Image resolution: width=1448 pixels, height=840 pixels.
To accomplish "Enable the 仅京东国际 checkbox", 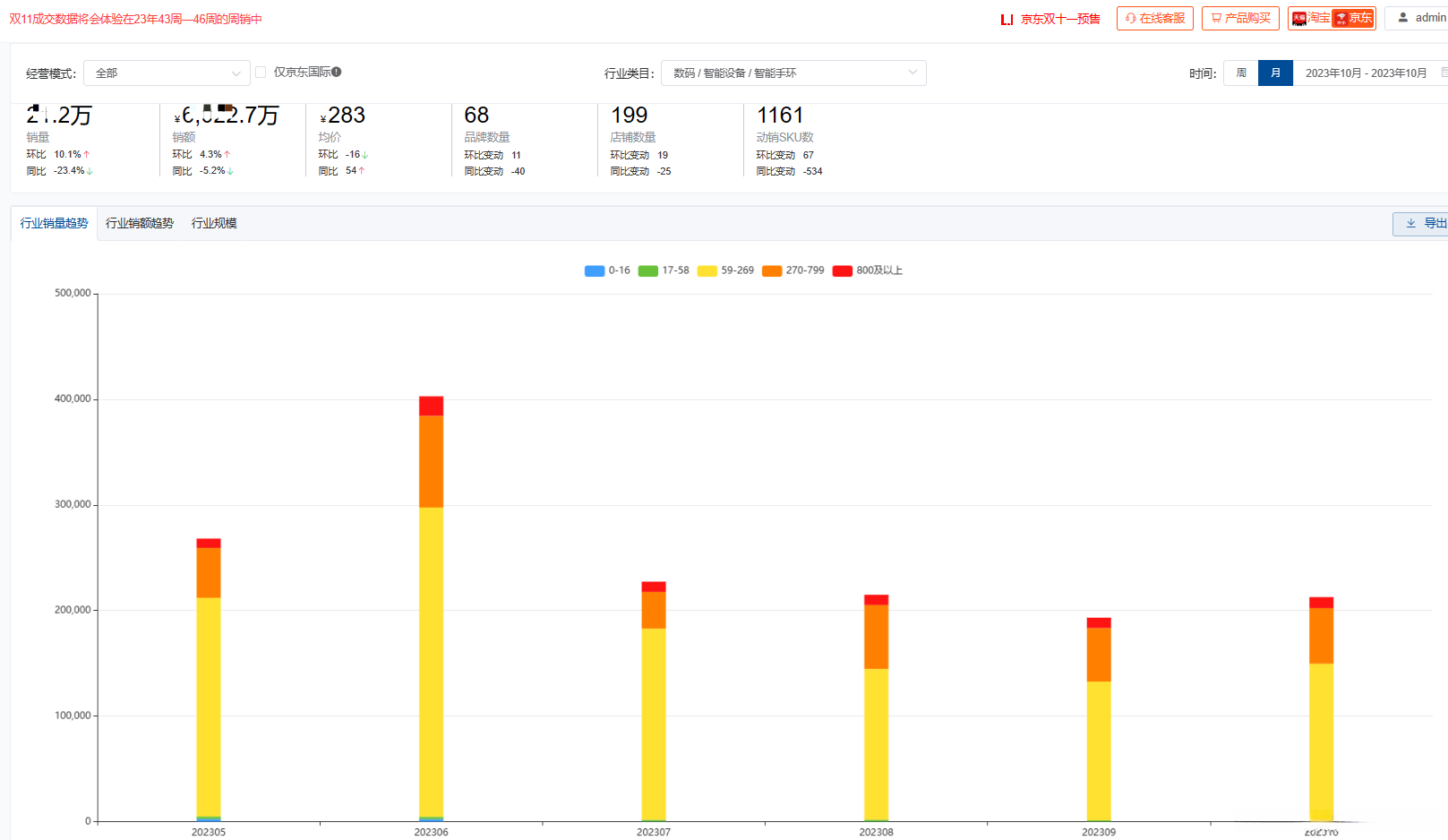I will (x=261, y=72).
